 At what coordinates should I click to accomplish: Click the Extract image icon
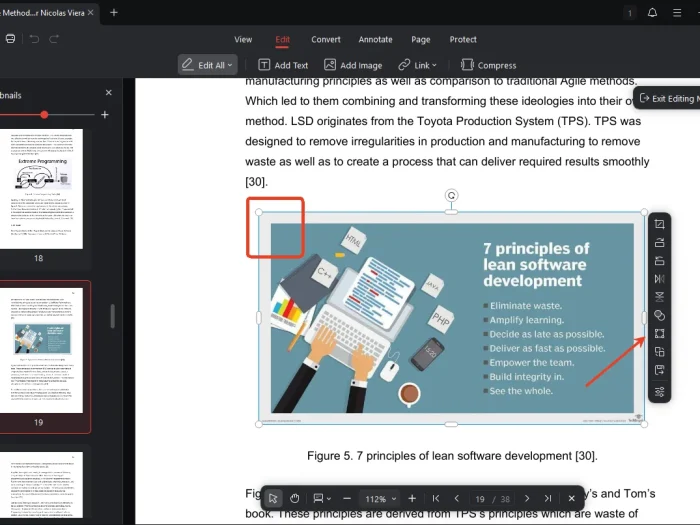click(x=660, y=371)
